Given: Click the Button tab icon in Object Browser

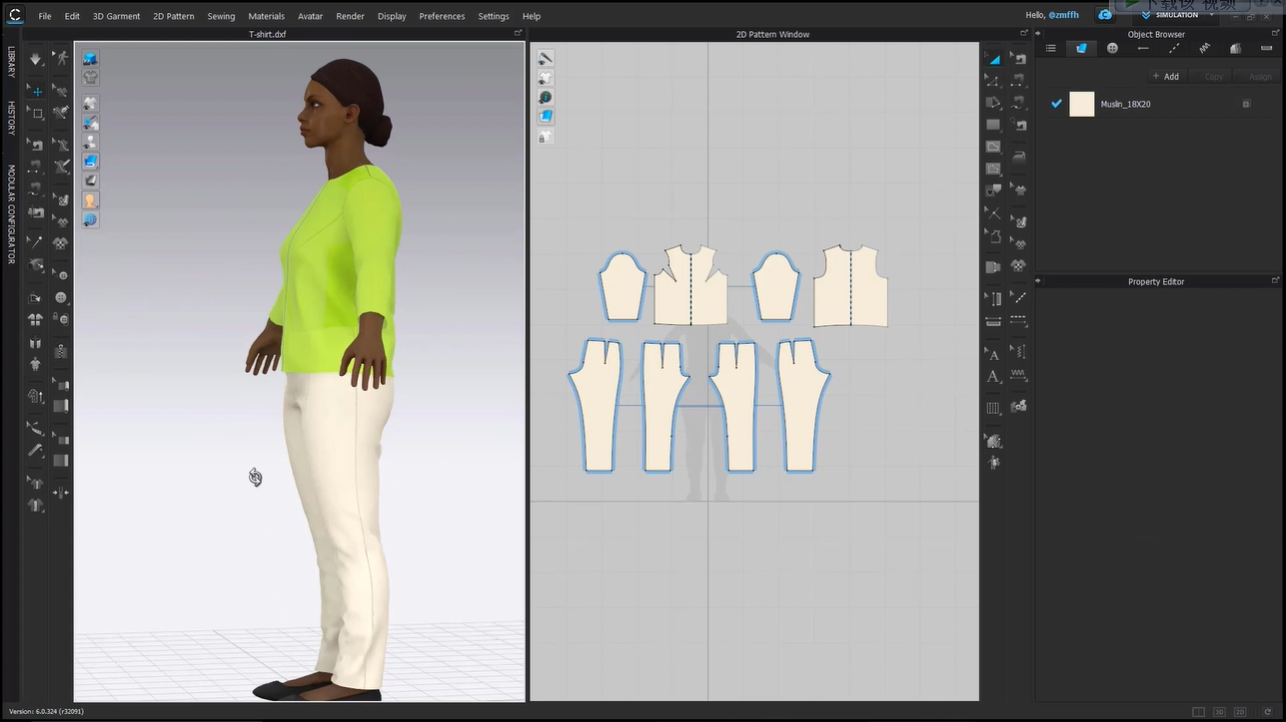Looking at the screenshot, I should pos(1112,48).
